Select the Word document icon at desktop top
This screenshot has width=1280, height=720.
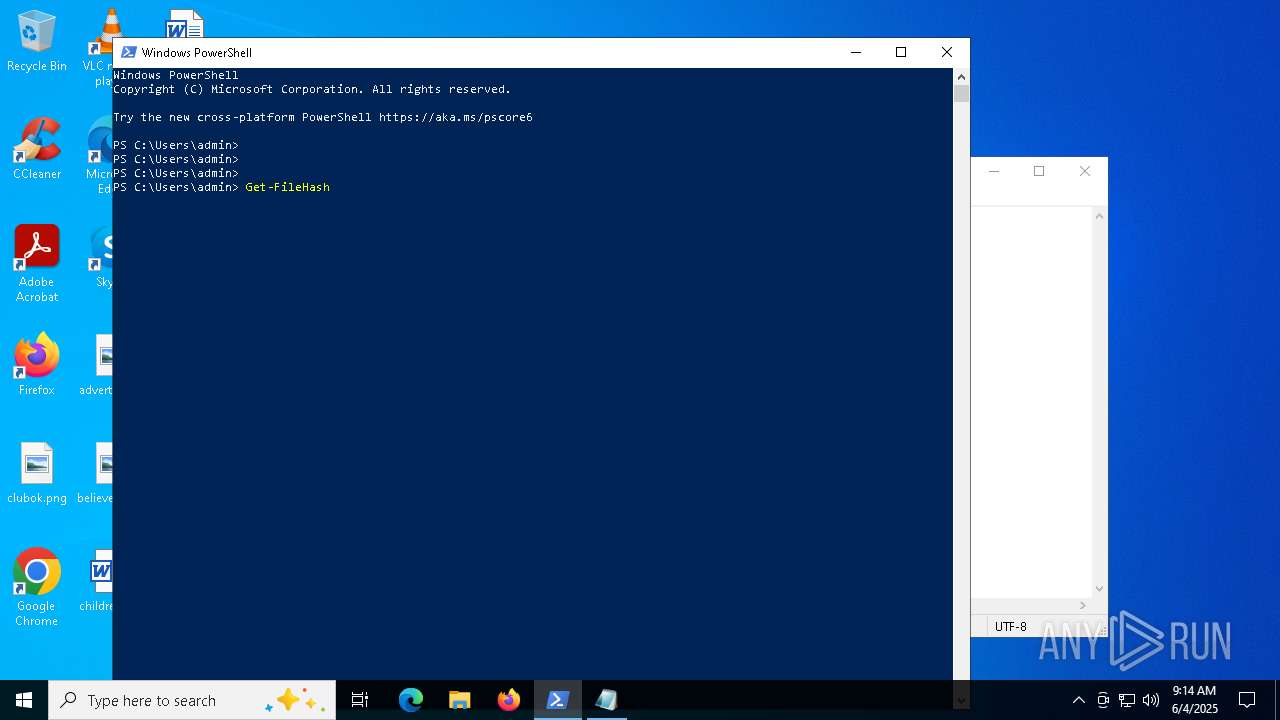tap(185, 24)
